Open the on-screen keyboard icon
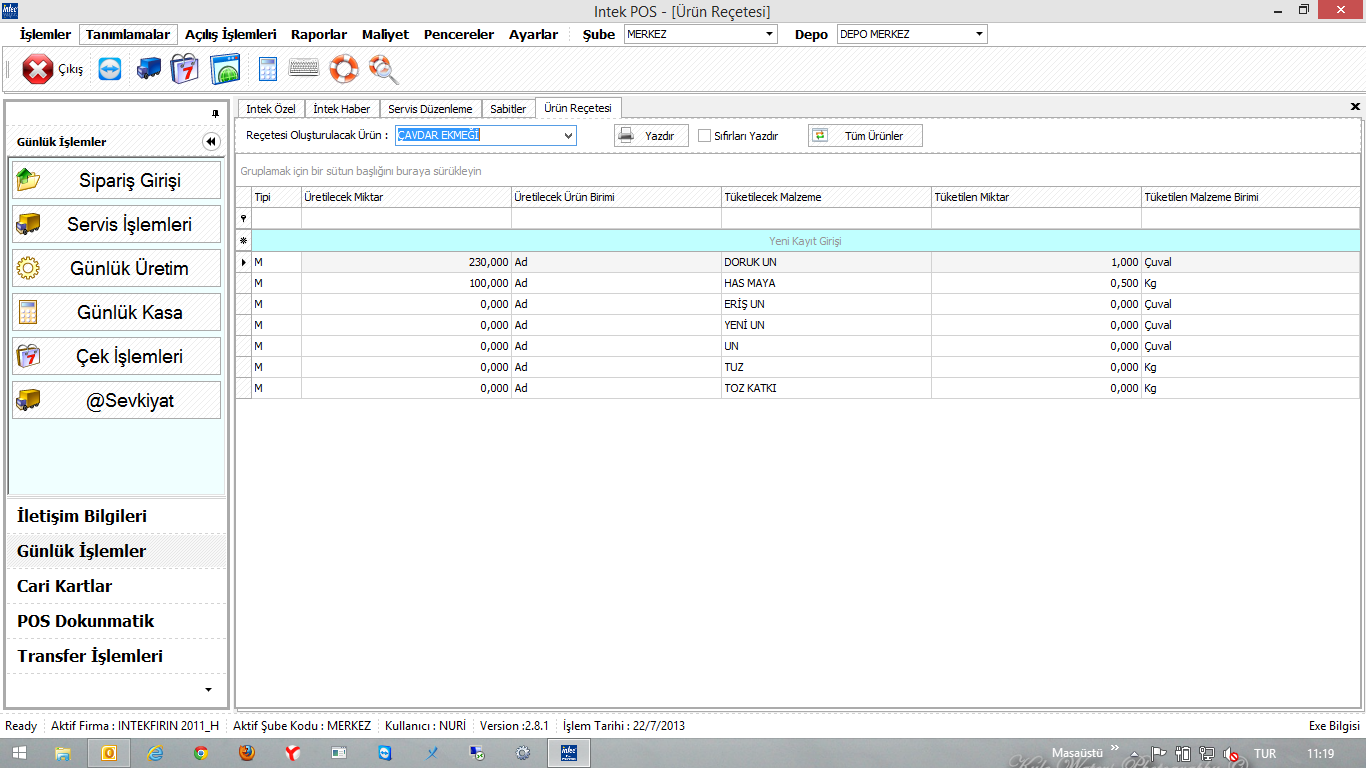 304,69
